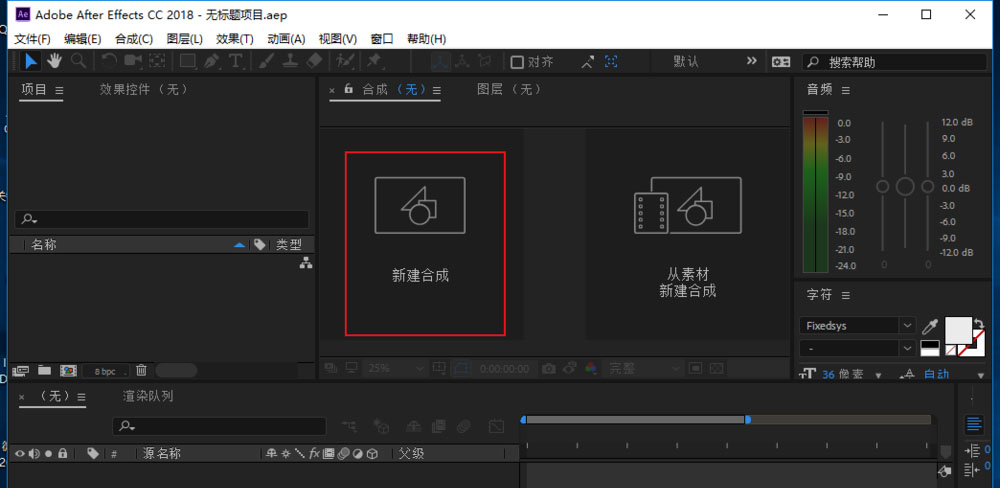Screen dimensions: 1000x488
Task: Take a snapshot with camera icon
Action: (548, 368)
